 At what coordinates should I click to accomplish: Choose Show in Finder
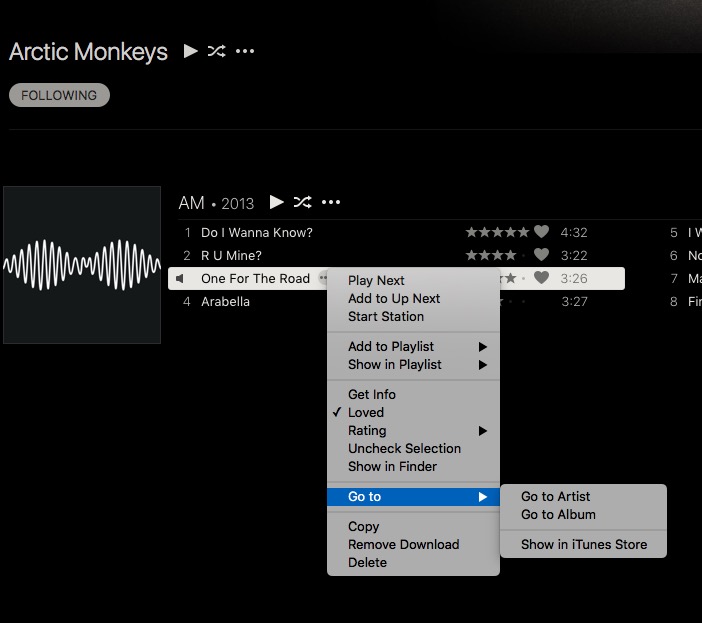(413, 466)
